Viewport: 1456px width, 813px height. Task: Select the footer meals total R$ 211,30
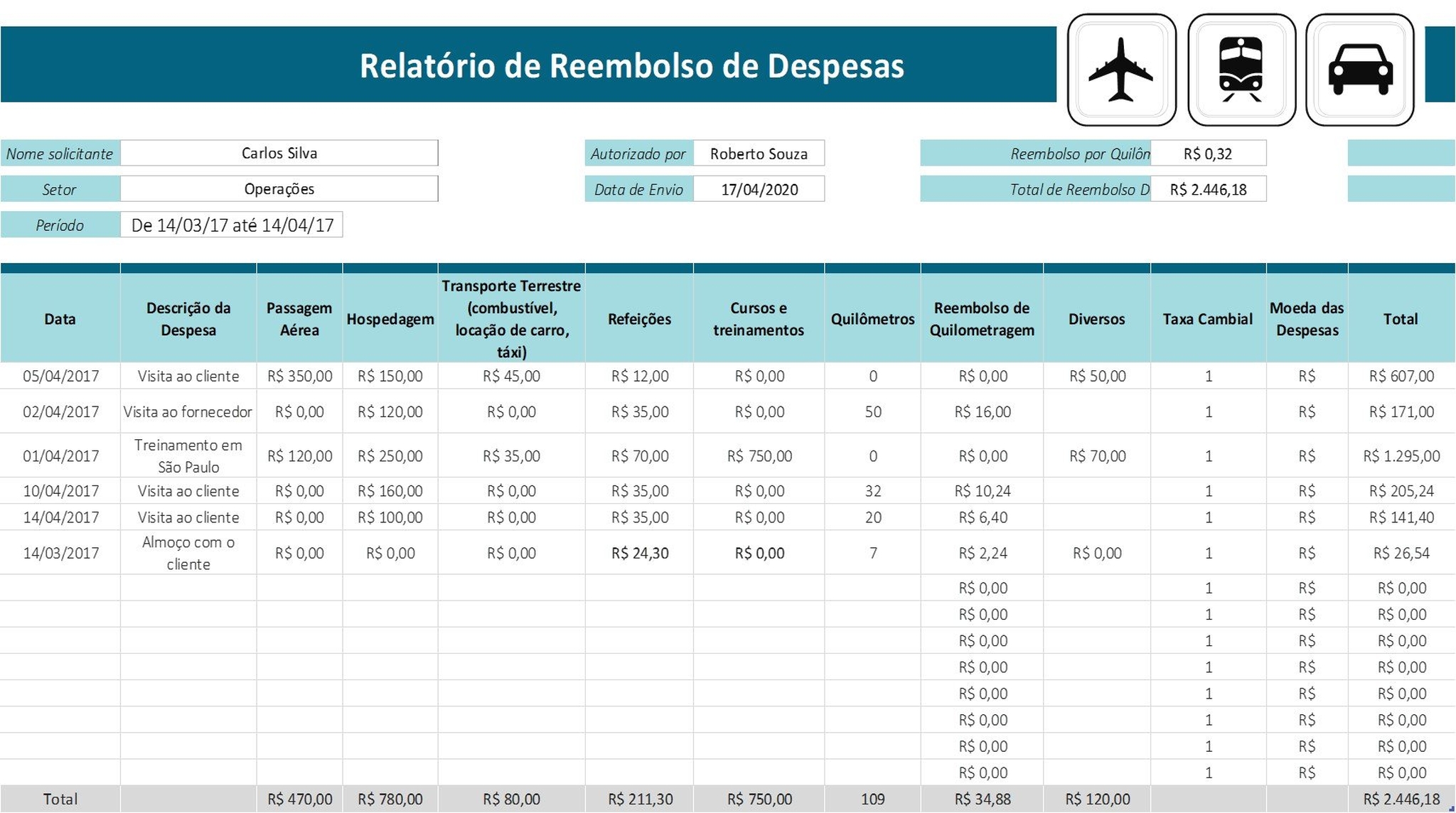tap(639, 799)
